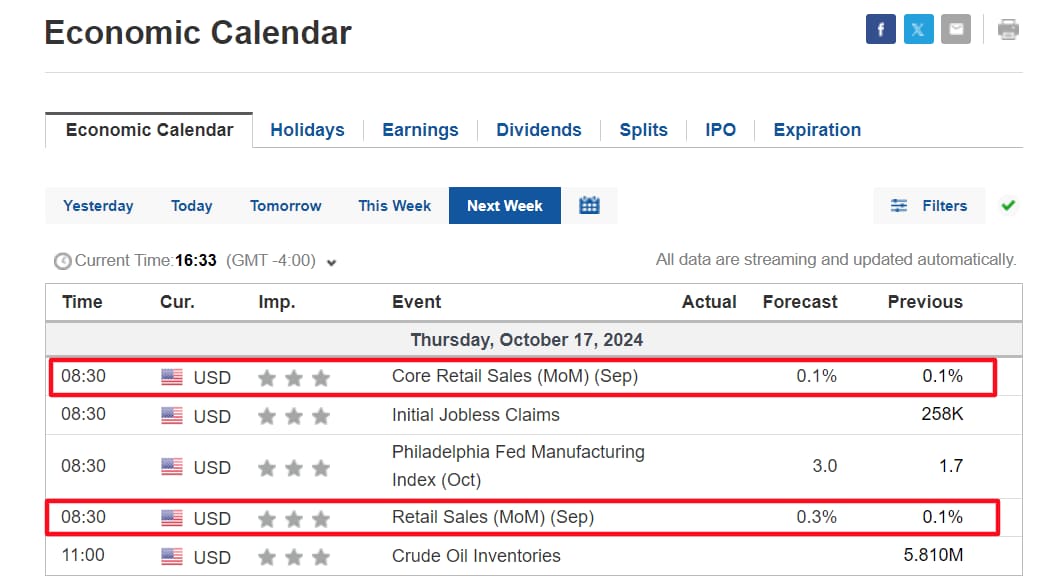Expand the GMT -4:00 timezone dropdown
This screenshot has height=588, width=1047.
331,262
